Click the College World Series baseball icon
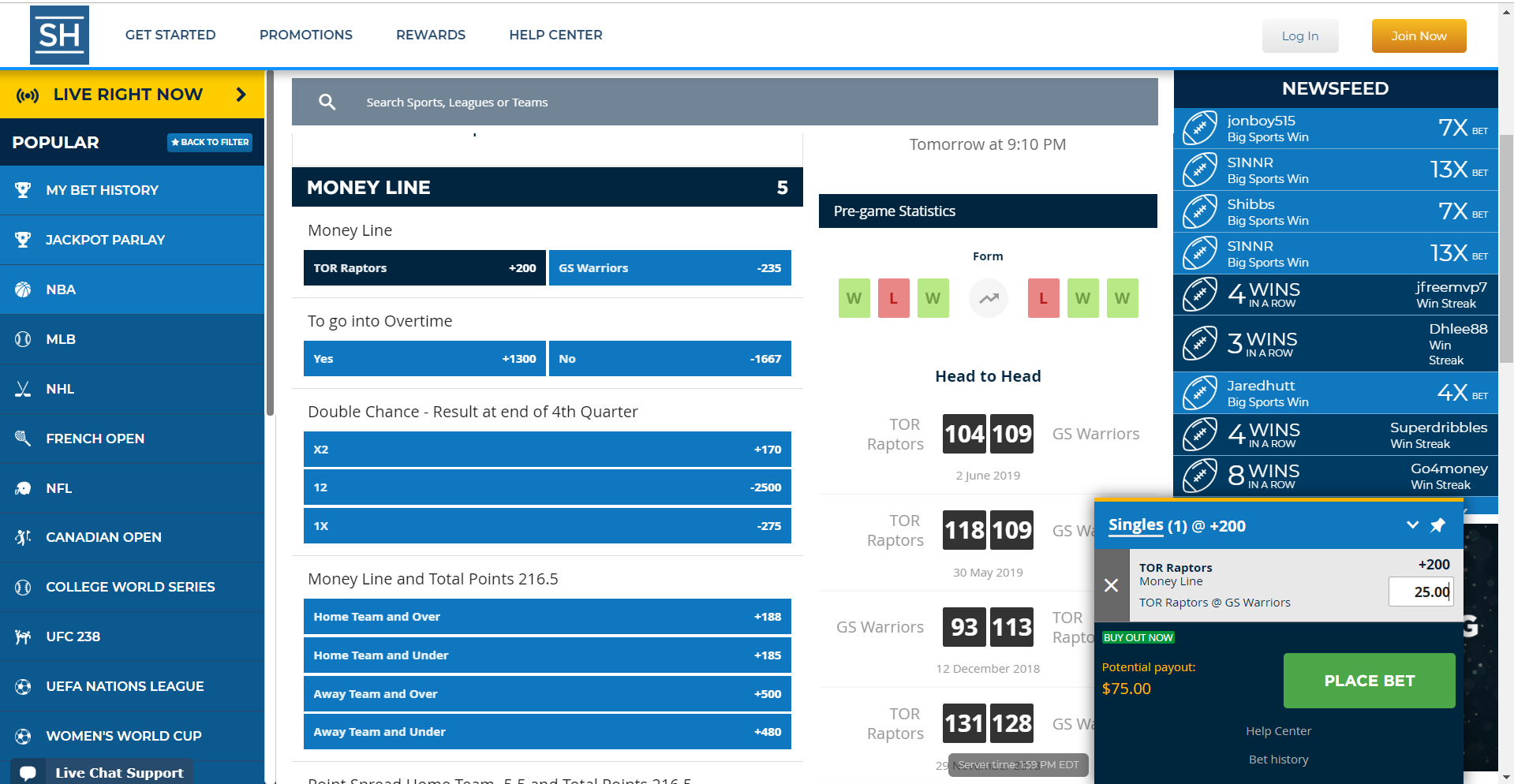 (x=23, y=587)
